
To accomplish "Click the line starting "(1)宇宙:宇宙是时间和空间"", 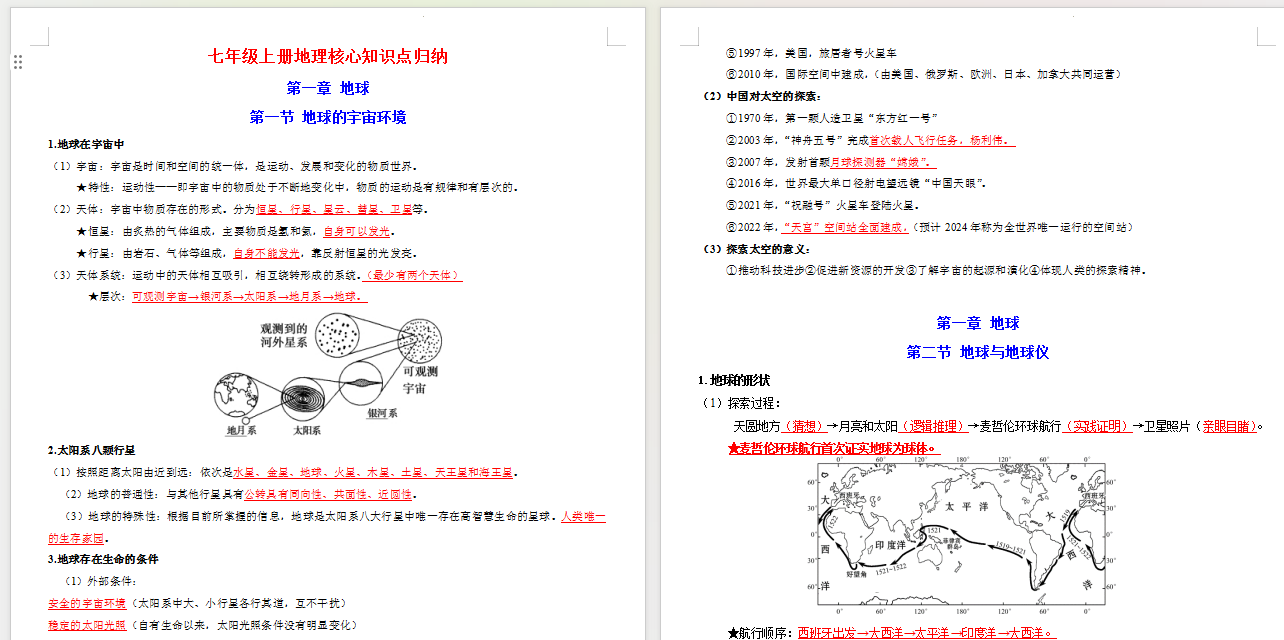I will (x=234, y=166).
